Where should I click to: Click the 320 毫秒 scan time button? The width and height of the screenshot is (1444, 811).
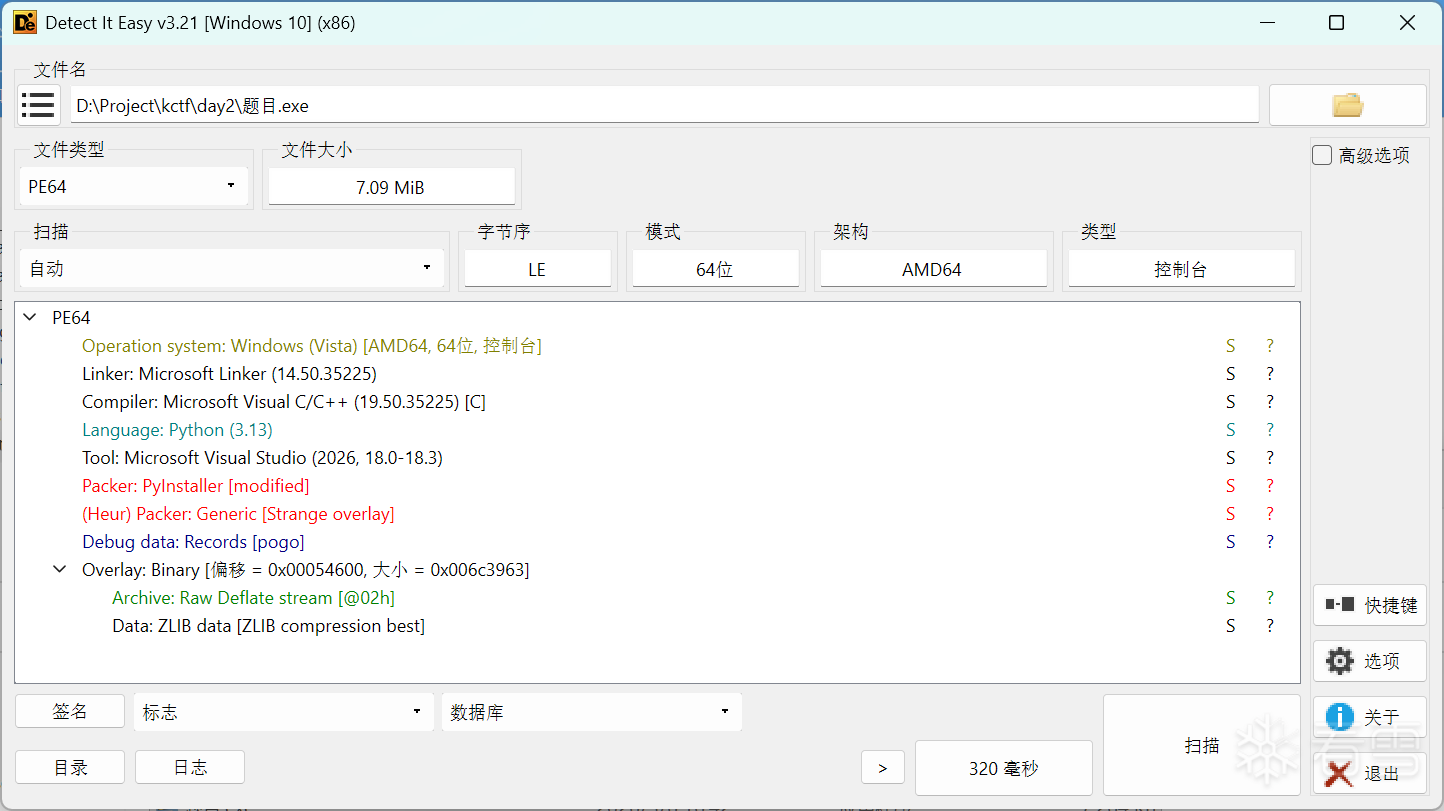coord(1004,768)
